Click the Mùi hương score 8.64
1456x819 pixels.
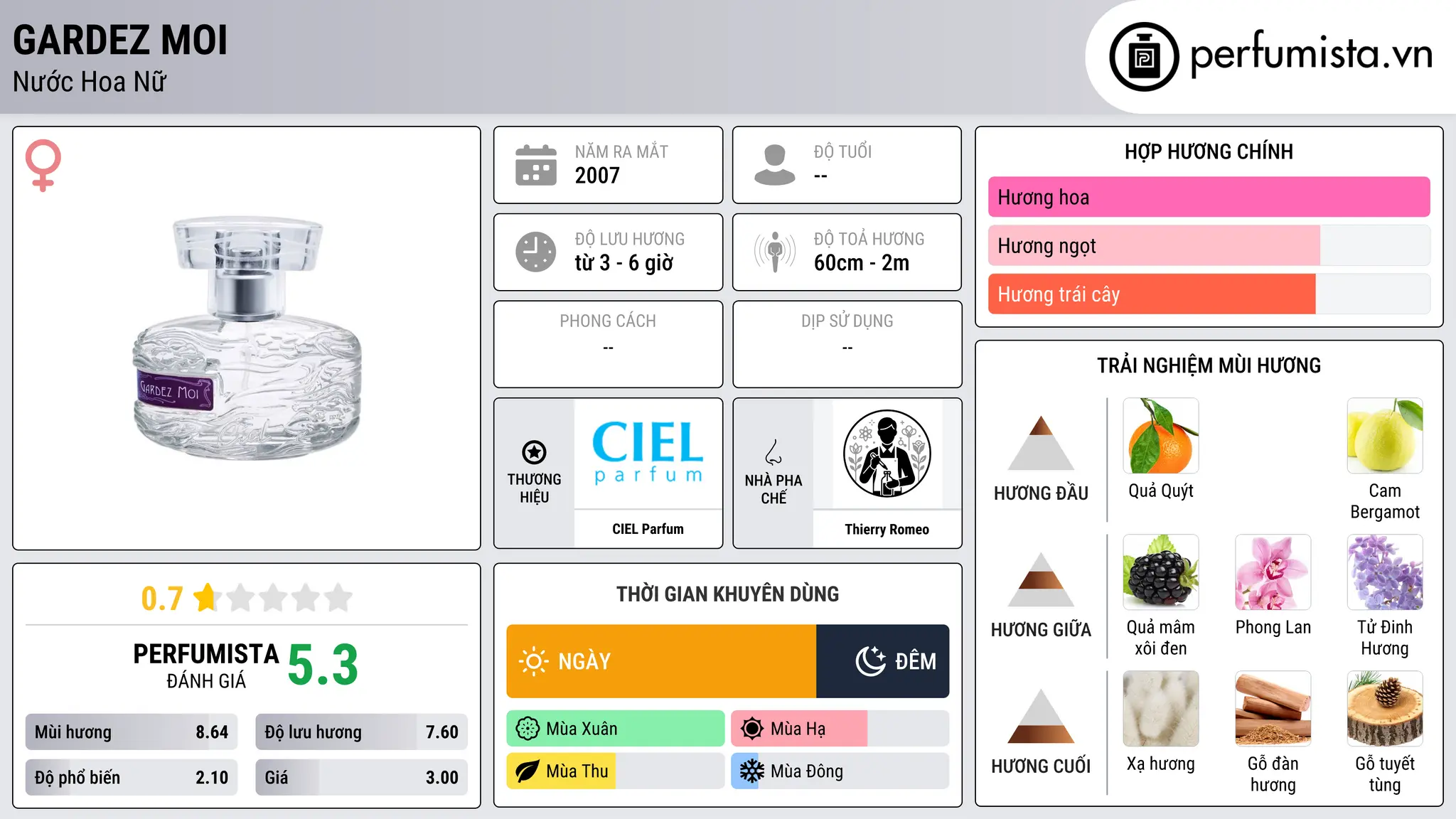coord(212,732)
